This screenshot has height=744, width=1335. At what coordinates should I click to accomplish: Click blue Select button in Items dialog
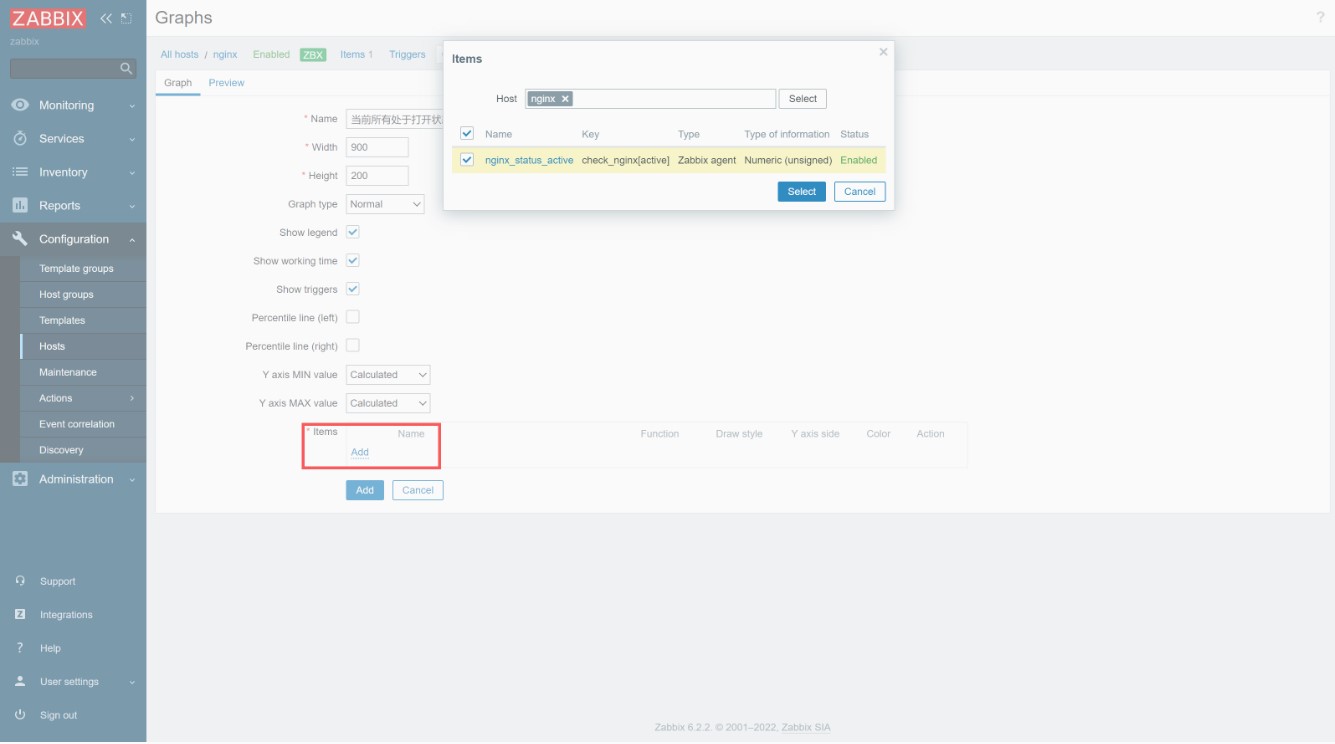802,191
